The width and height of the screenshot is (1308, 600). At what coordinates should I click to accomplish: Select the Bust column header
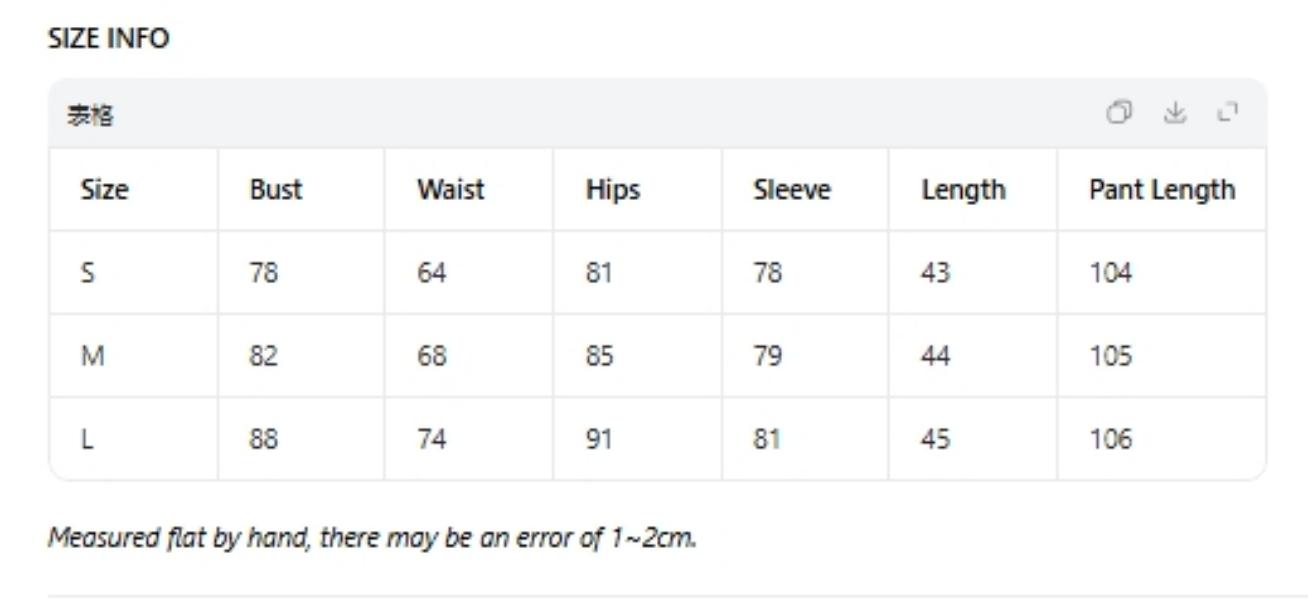tap(275, 190)
